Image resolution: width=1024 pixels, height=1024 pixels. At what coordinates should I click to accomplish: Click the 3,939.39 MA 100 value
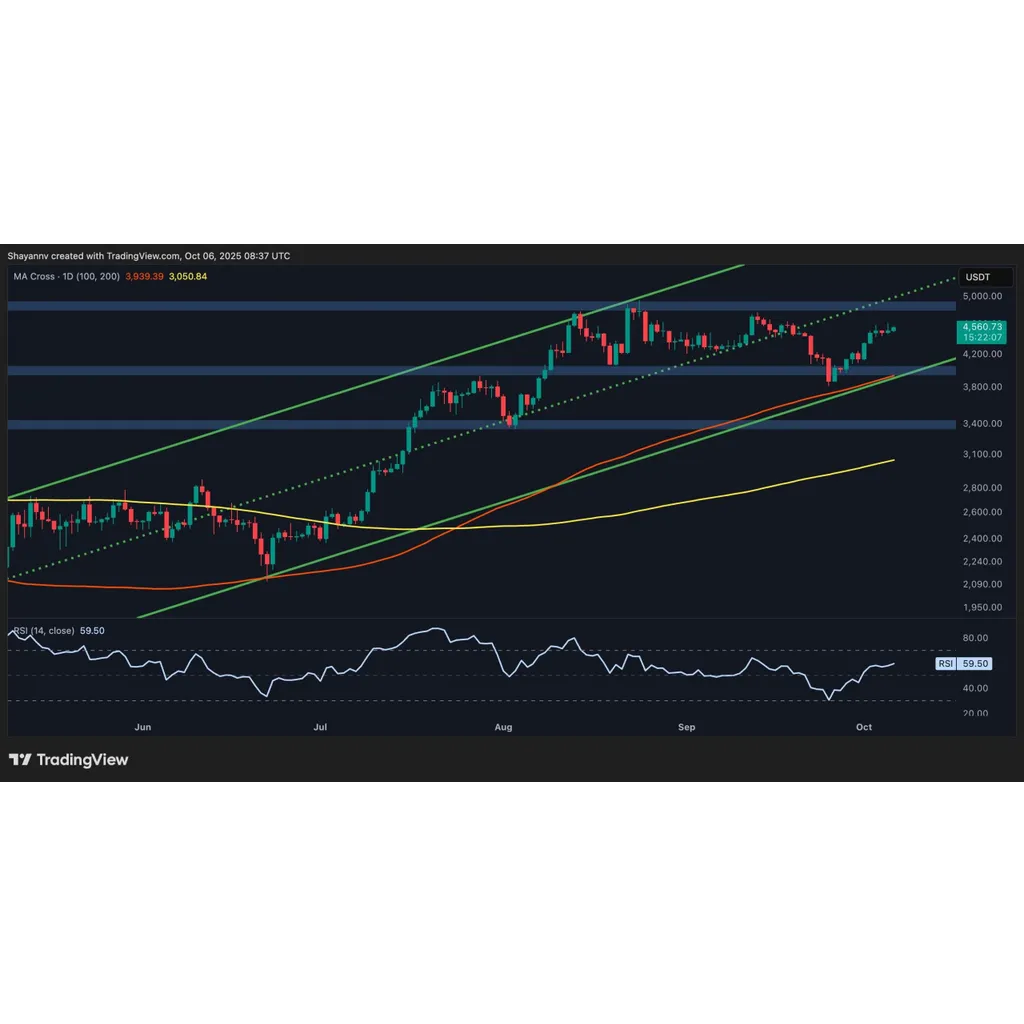tap(144, 276)
